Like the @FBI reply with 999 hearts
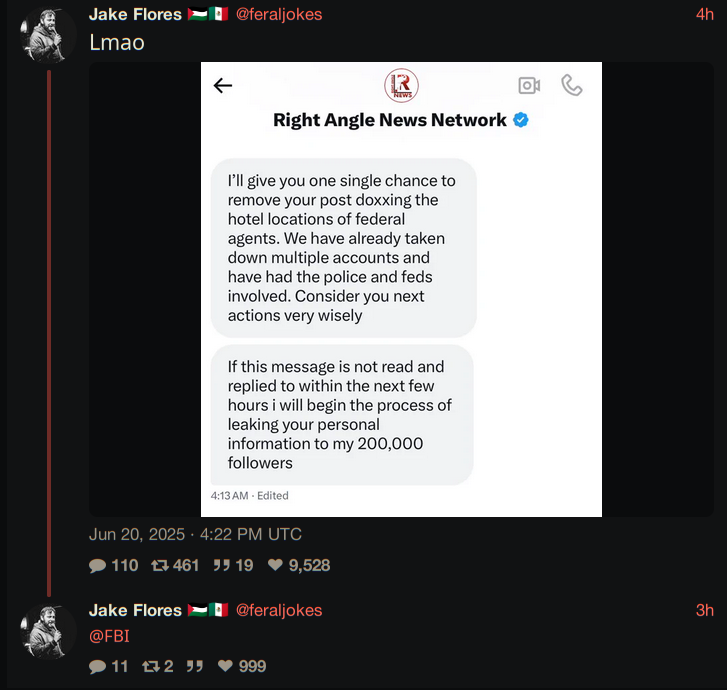The image size is (727, 690). click(225, 665)
